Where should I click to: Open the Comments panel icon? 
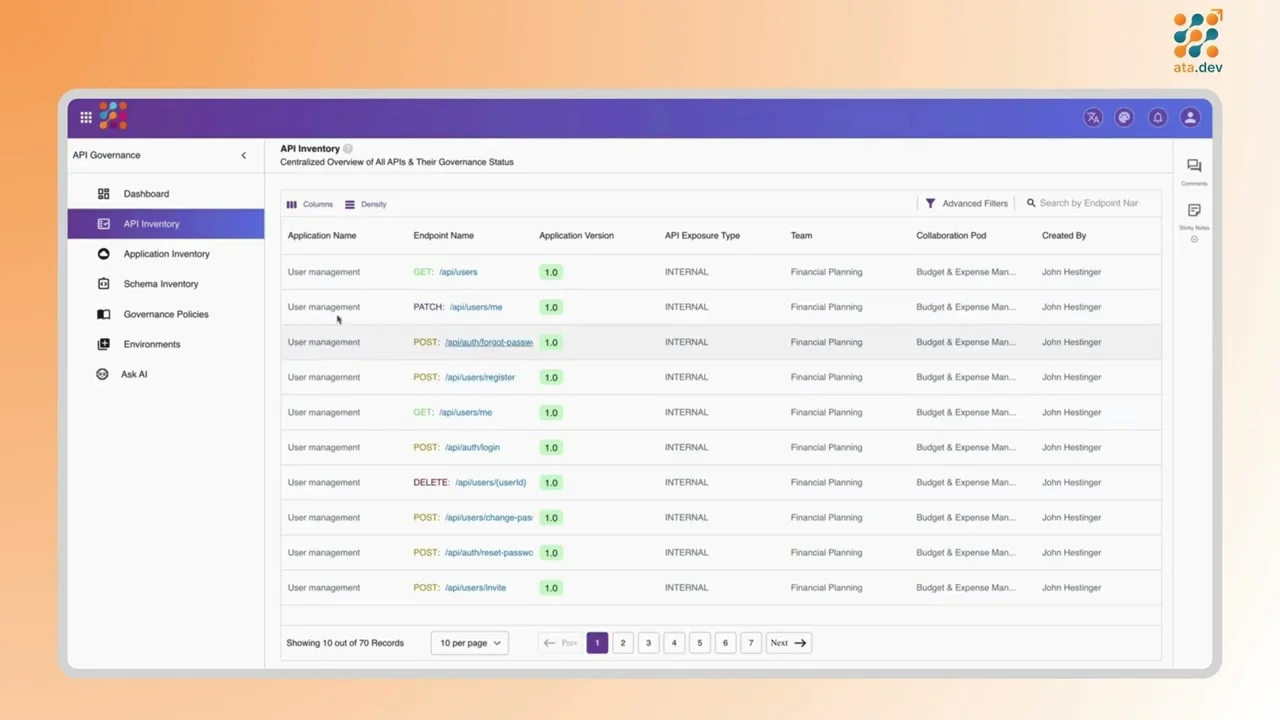1193,165
